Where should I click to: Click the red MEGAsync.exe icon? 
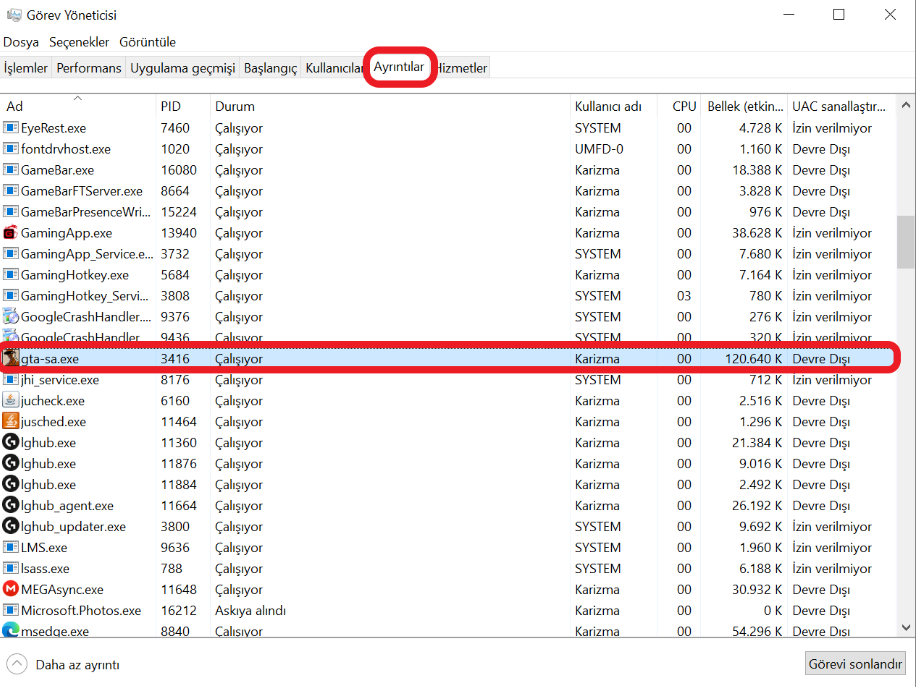click(x=11, y=589)
